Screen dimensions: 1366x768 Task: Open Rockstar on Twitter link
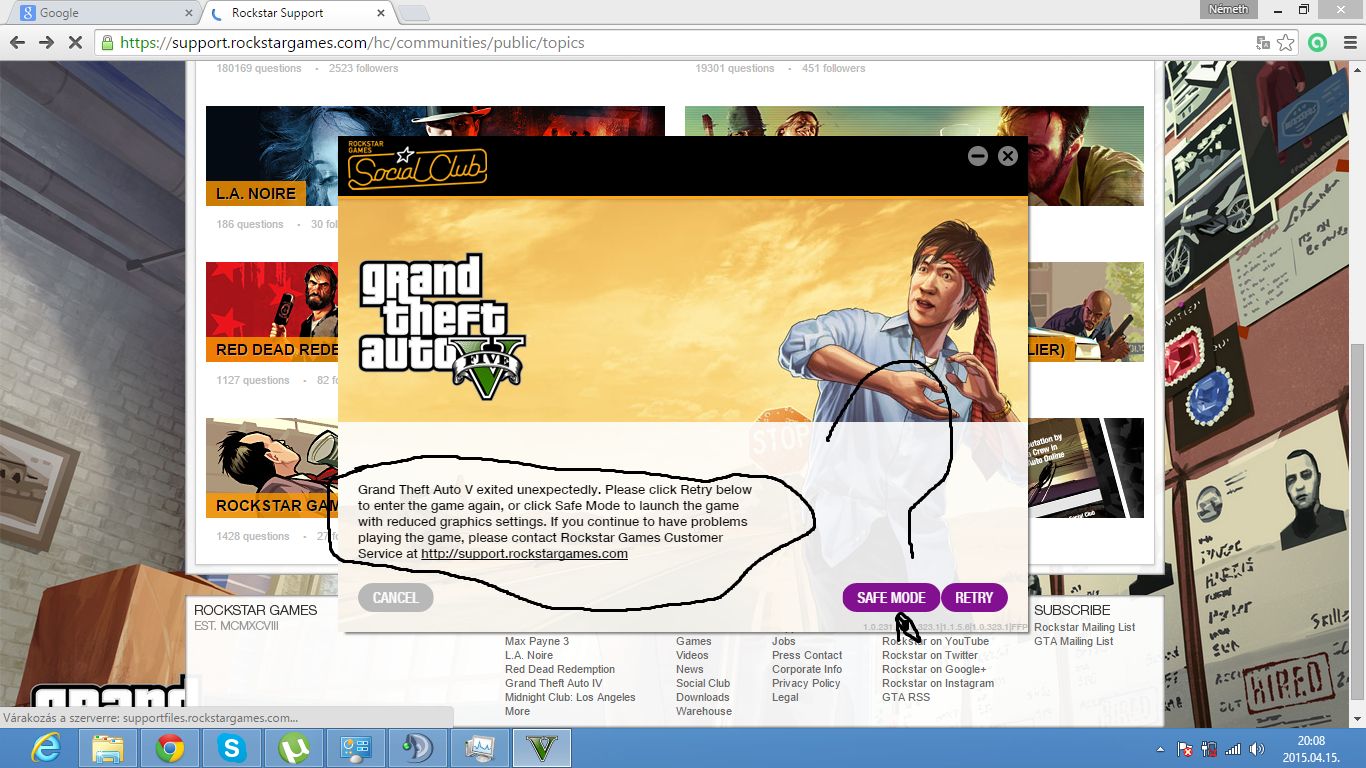point(930,655)
